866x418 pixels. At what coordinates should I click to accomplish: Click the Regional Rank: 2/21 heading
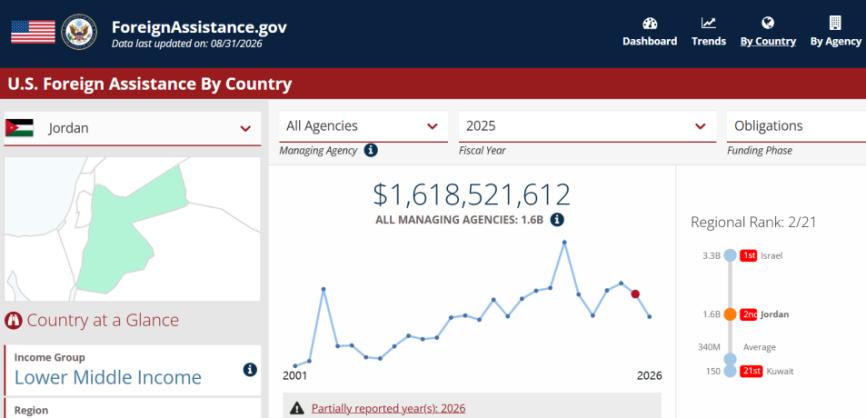(x=753, y=222)
